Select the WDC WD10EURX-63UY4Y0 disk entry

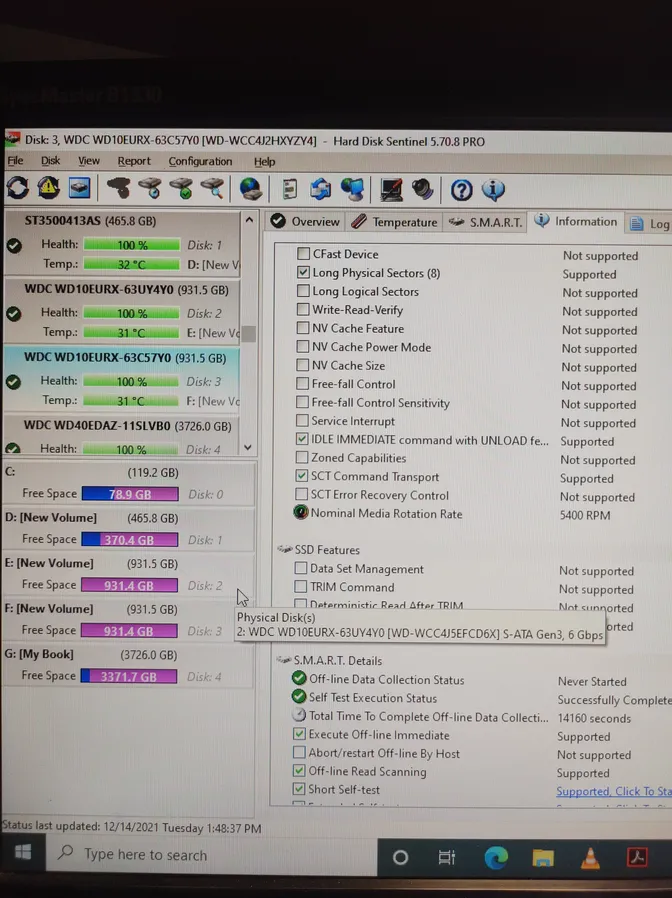(x=122, y=310)
